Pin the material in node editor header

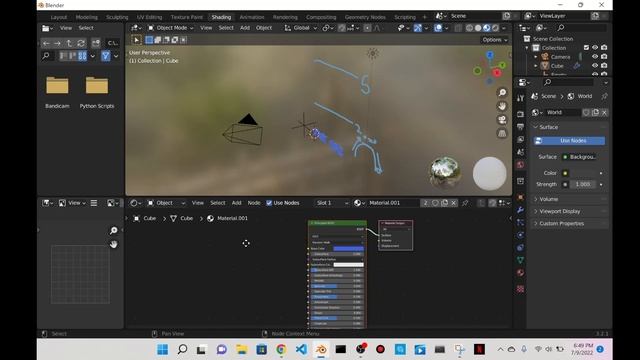pos(465,203)
